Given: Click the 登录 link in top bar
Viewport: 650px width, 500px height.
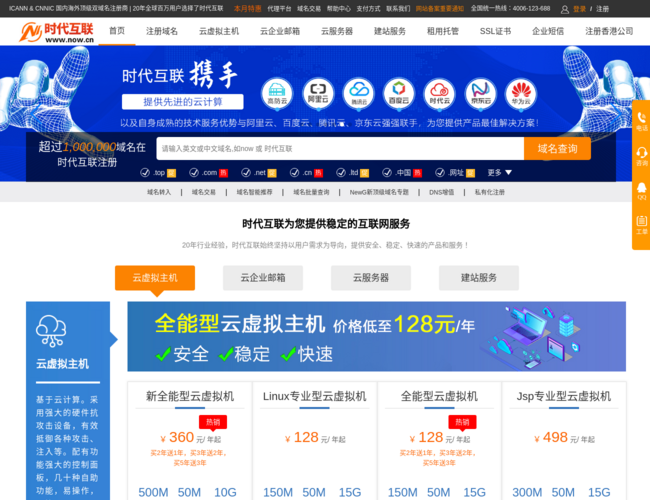Looking at the screenshot, I should [x=579, y=9].
